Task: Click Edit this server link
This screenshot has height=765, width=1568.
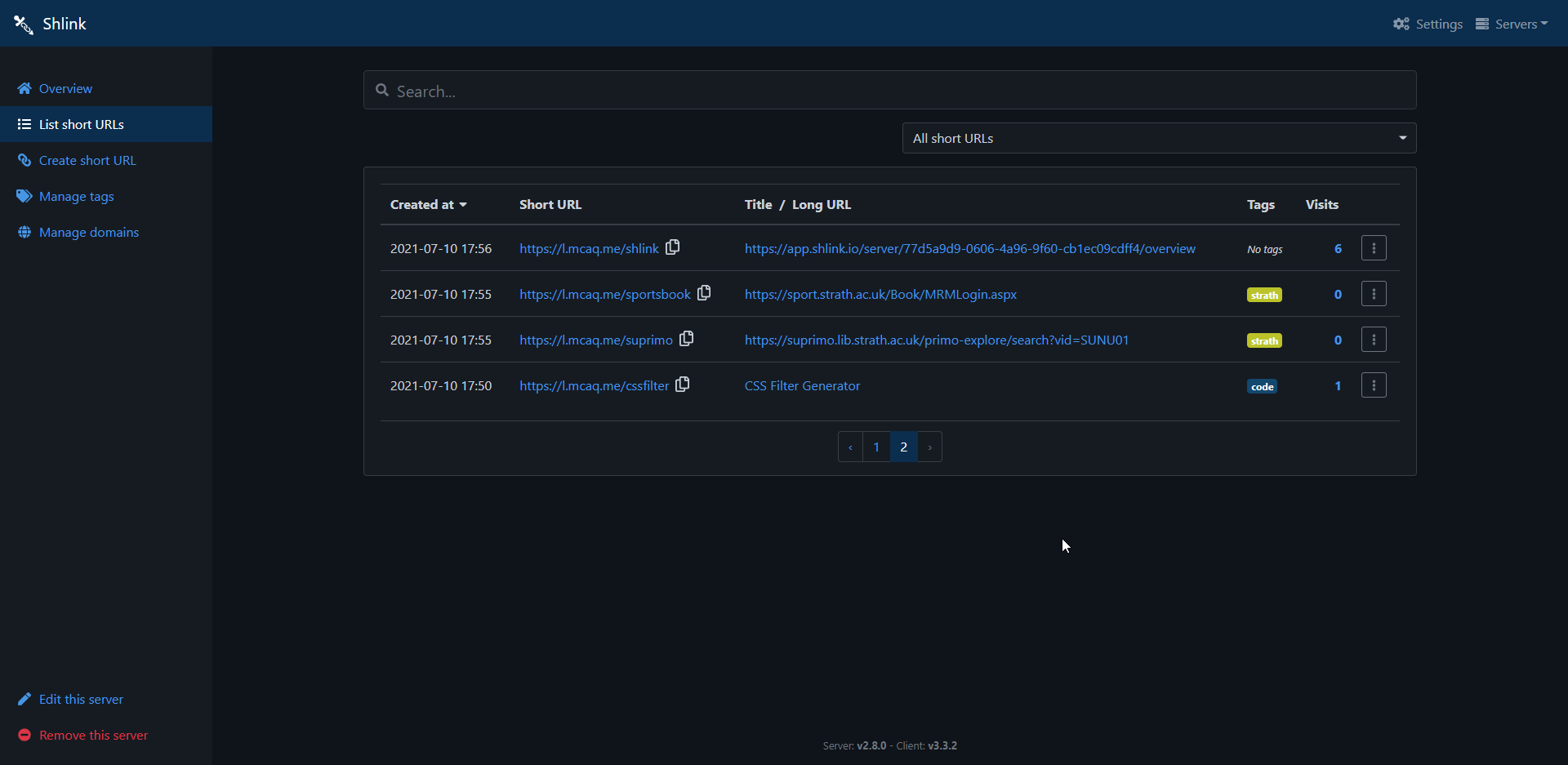Action: point(81,699)
